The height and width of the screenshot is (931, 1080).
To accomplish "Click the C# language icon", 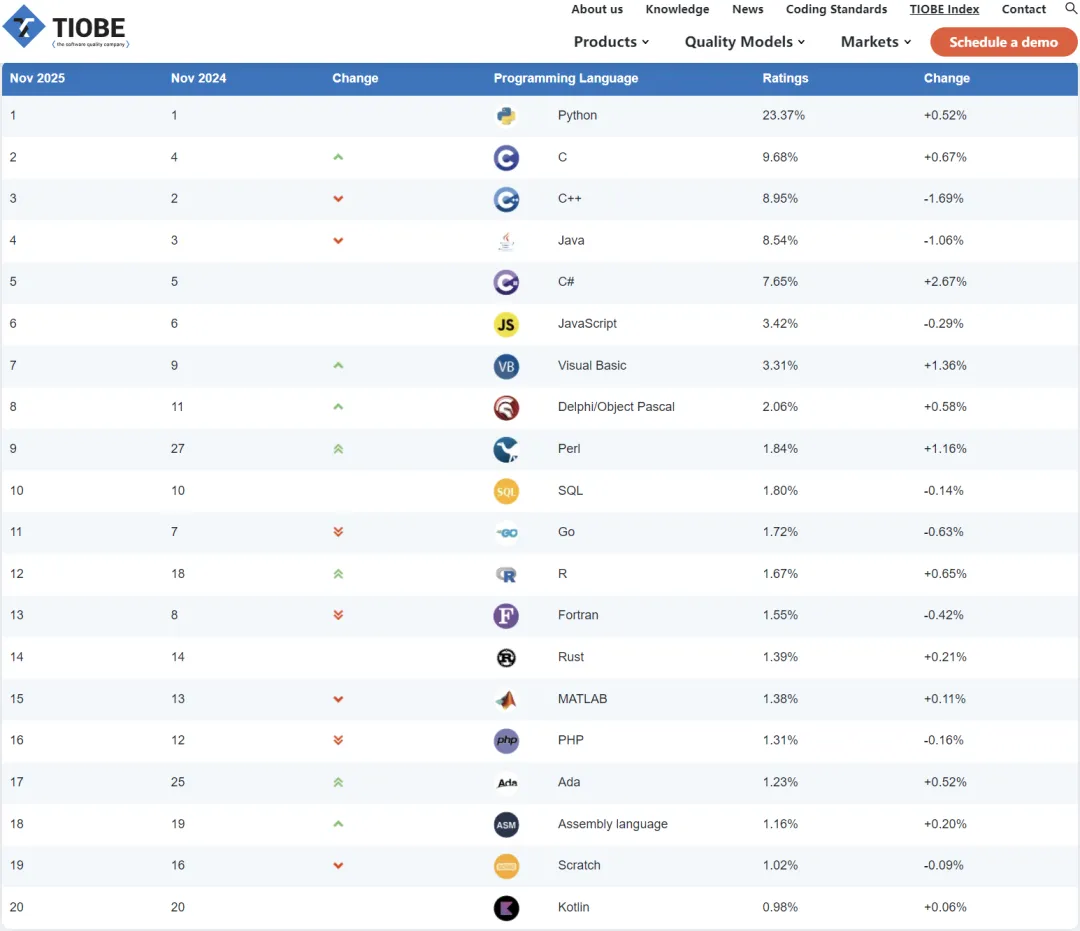I will coord(506,282).
